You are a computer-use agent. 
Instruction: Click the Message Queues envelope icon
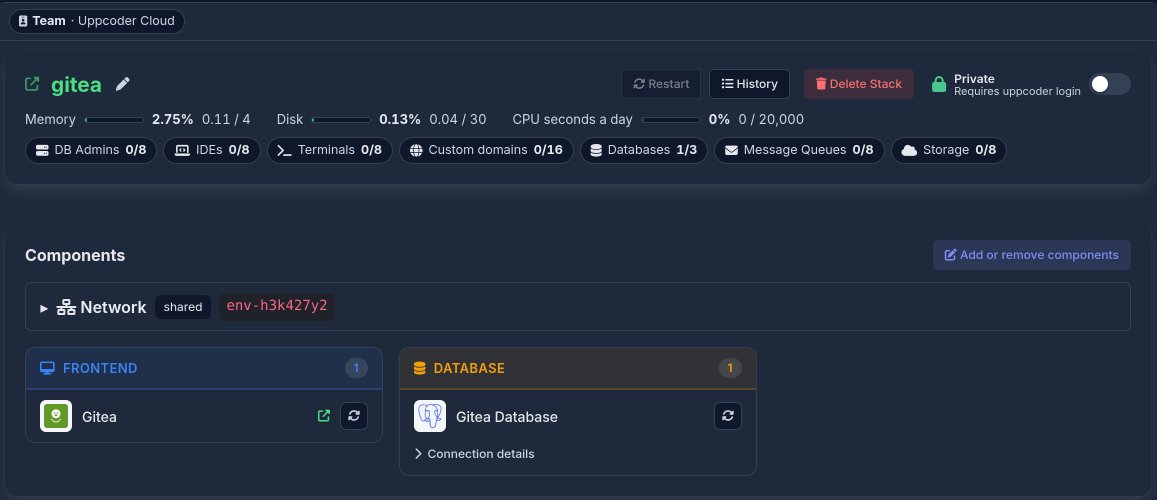click(731, 150)
